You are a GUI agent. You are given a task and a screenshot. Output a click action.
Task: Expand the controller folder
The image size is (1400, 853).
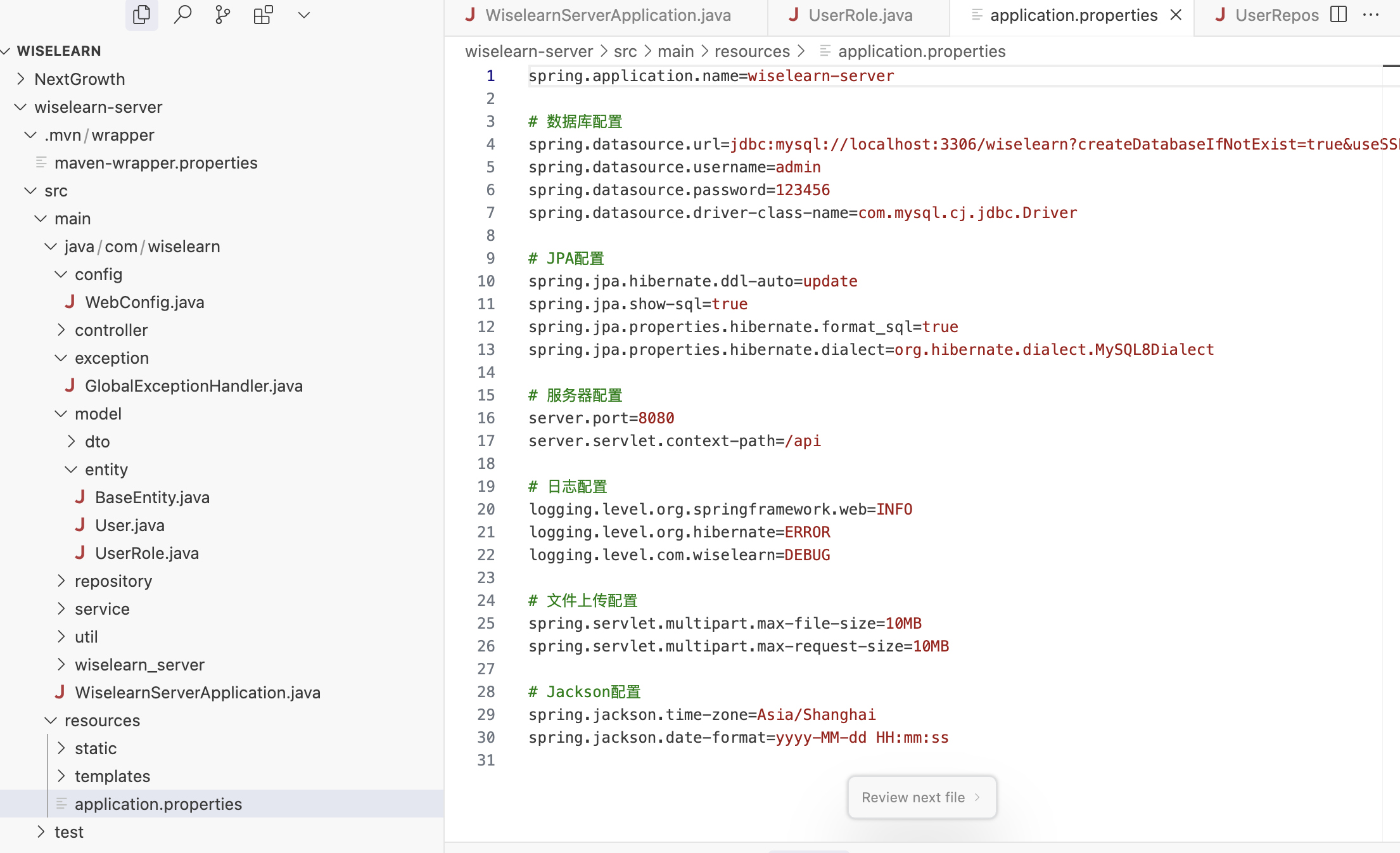(x=222, y=330)
